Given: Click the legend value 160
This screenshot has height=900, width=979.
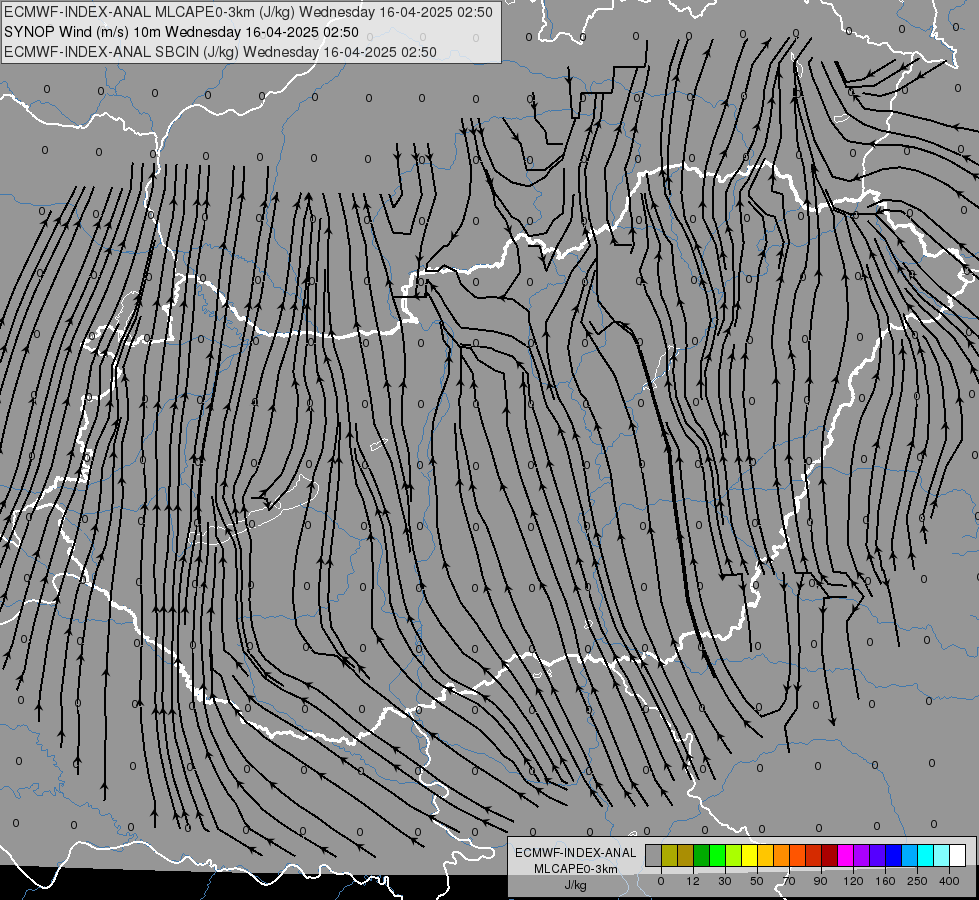Looking at the screenshot, I should pos(885,881).
